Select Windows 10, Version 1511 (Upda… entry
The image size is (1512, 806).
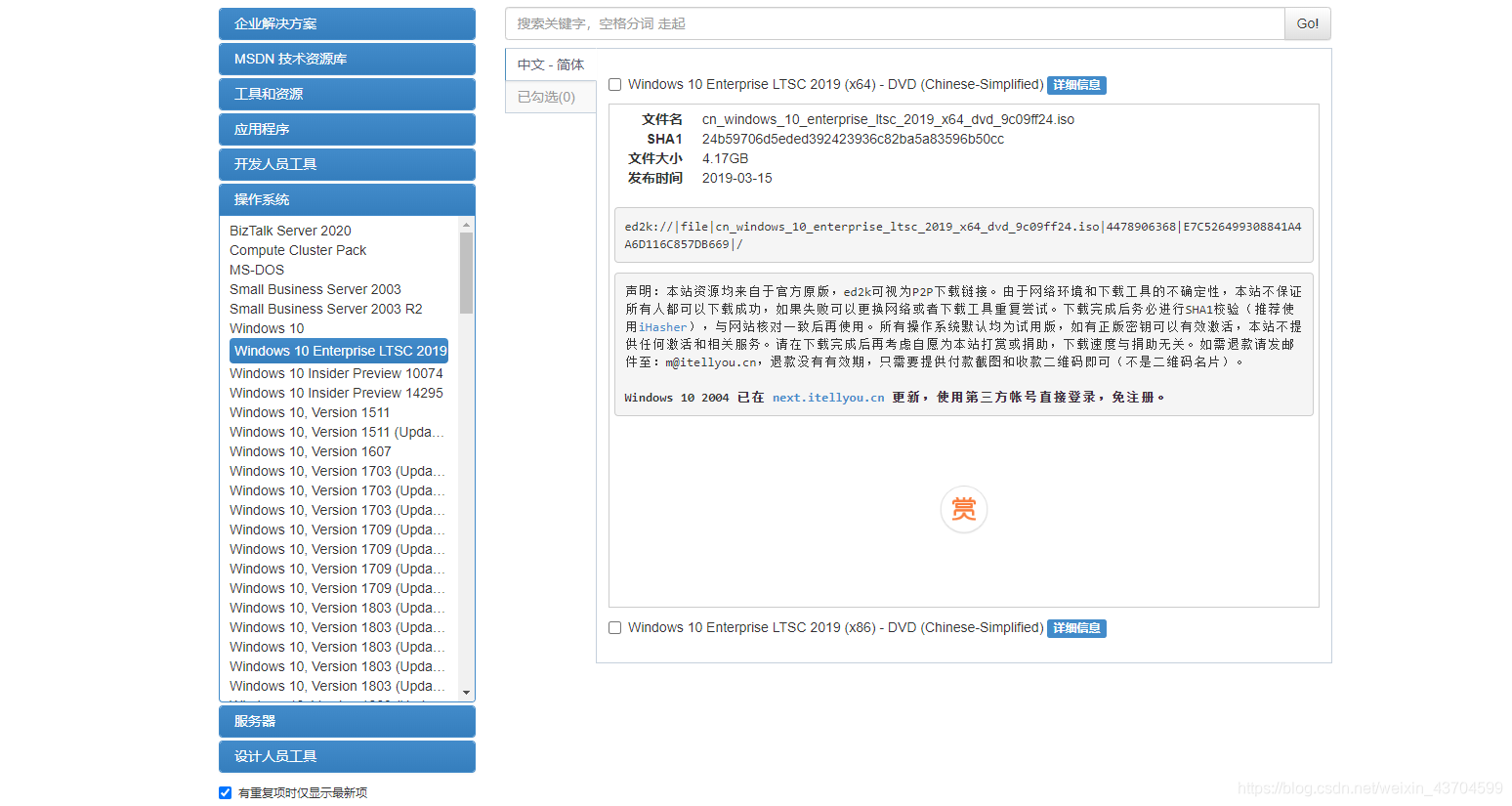click(337, 432)
